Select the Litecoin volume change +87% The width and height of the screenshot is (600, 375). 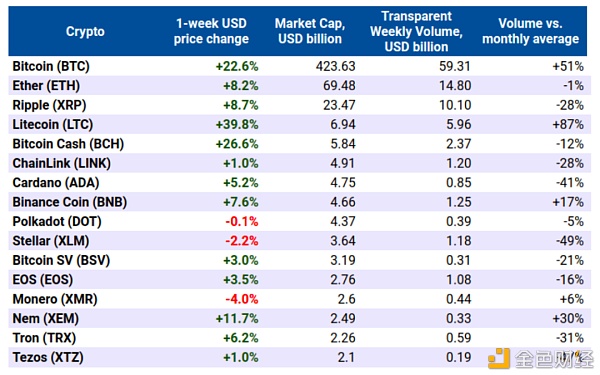tap(568, 125)
